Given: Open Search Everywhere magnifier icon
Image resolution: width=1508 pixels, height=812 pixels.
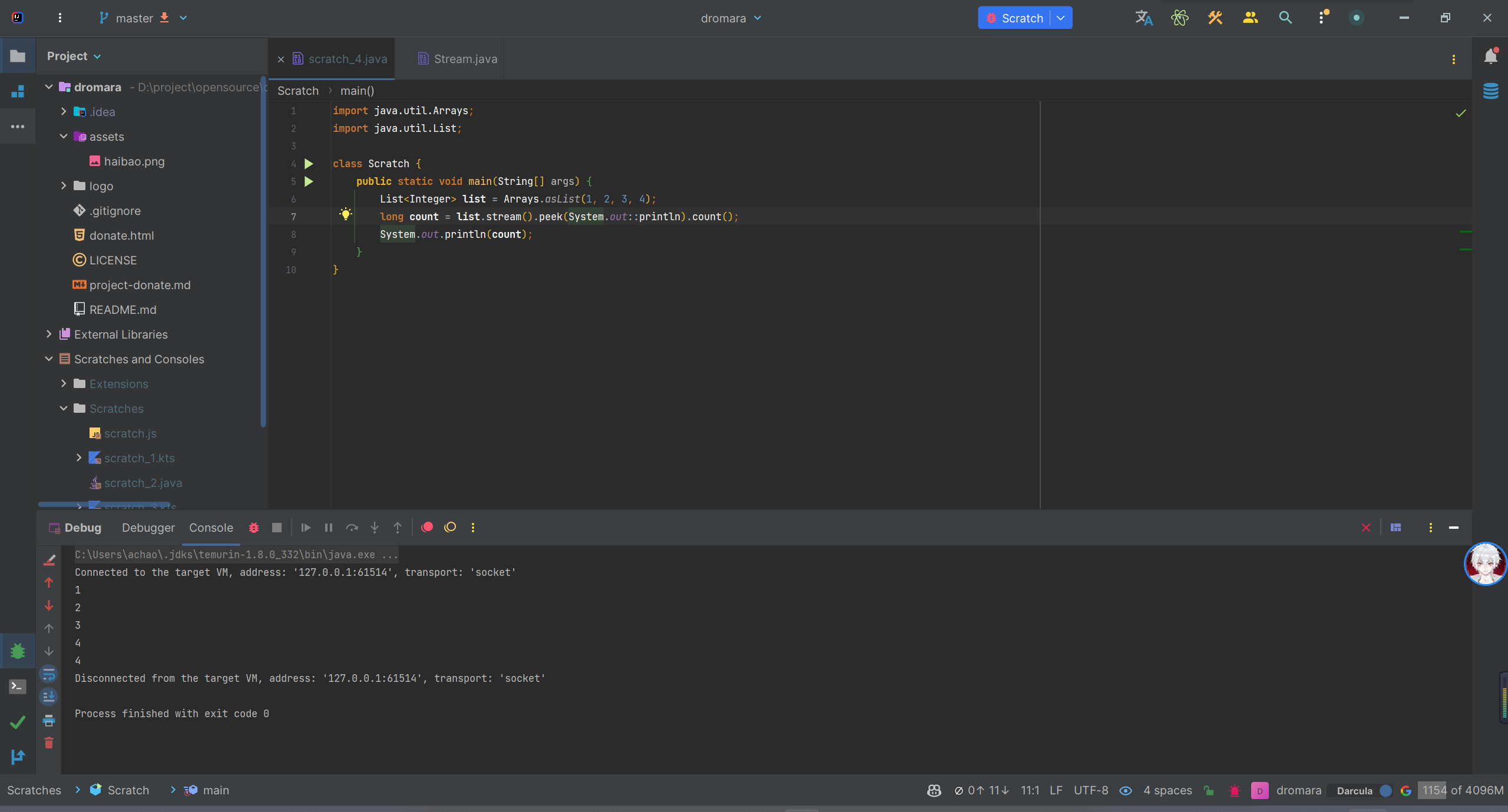Looking at the screenshot, I should pyautogui.click(x=1285, y=18).
